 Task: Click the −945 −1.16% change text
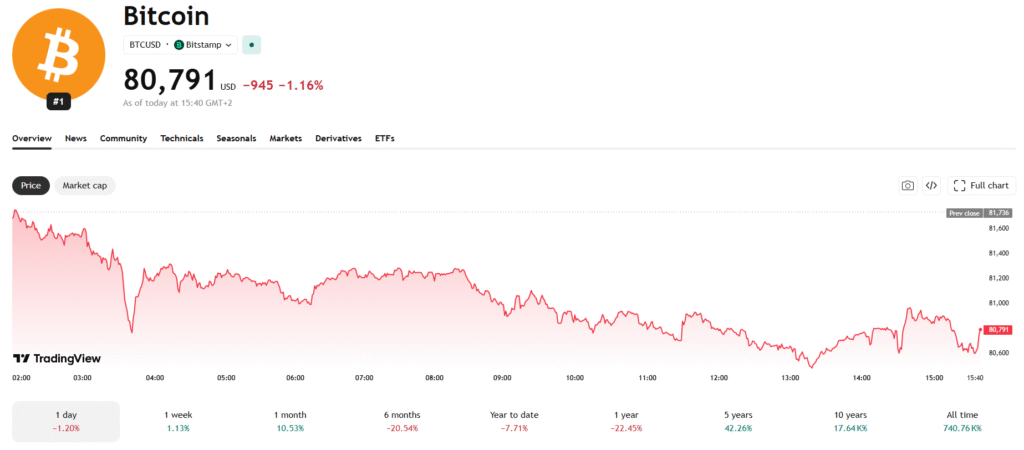[x=283, y=85]
